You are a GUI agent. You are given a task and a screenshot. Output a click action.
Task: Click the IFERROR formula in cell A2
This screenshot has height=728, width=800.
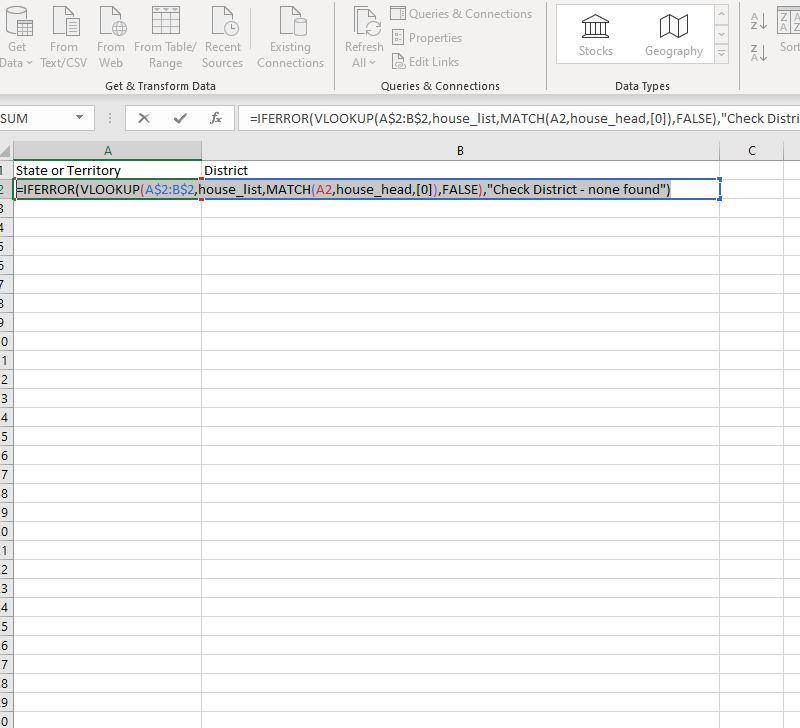tap(343, 190)
